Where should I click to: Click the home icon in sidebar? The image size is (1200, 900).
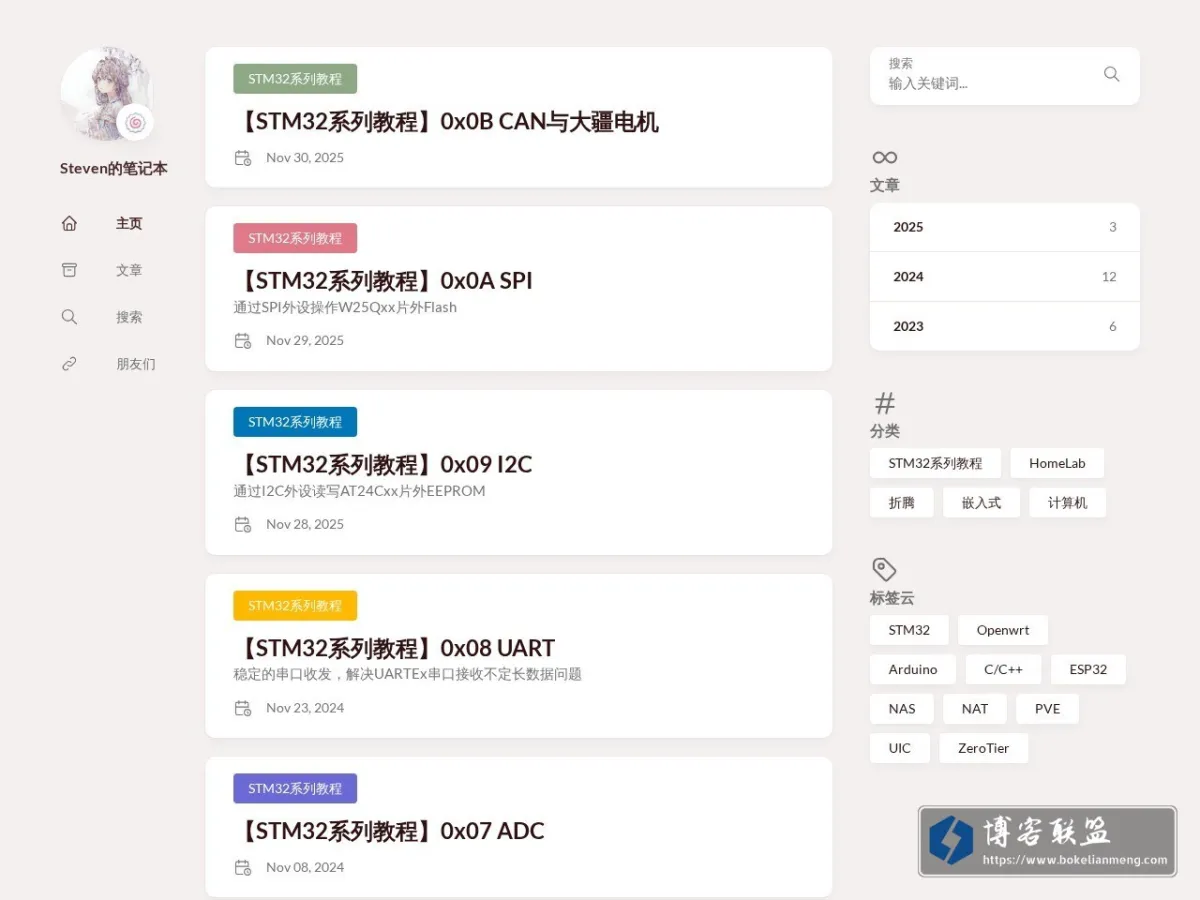[x=69, y=224]
